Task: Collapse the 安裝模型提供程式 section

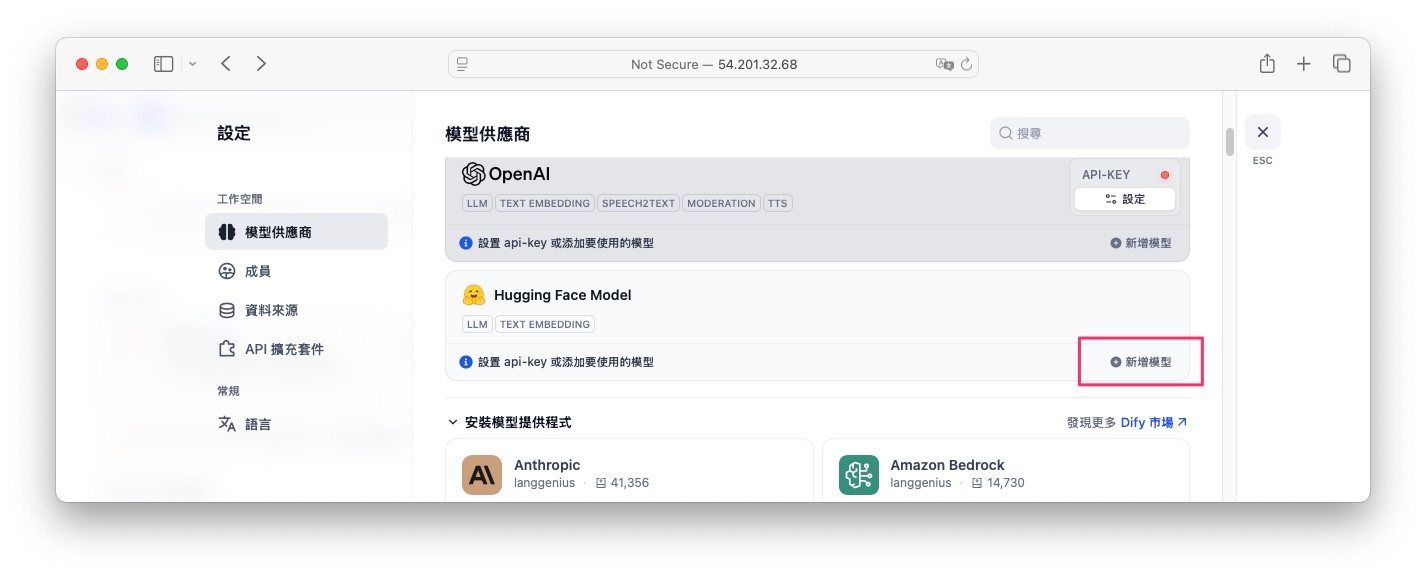Action: (x=452, y=423)
